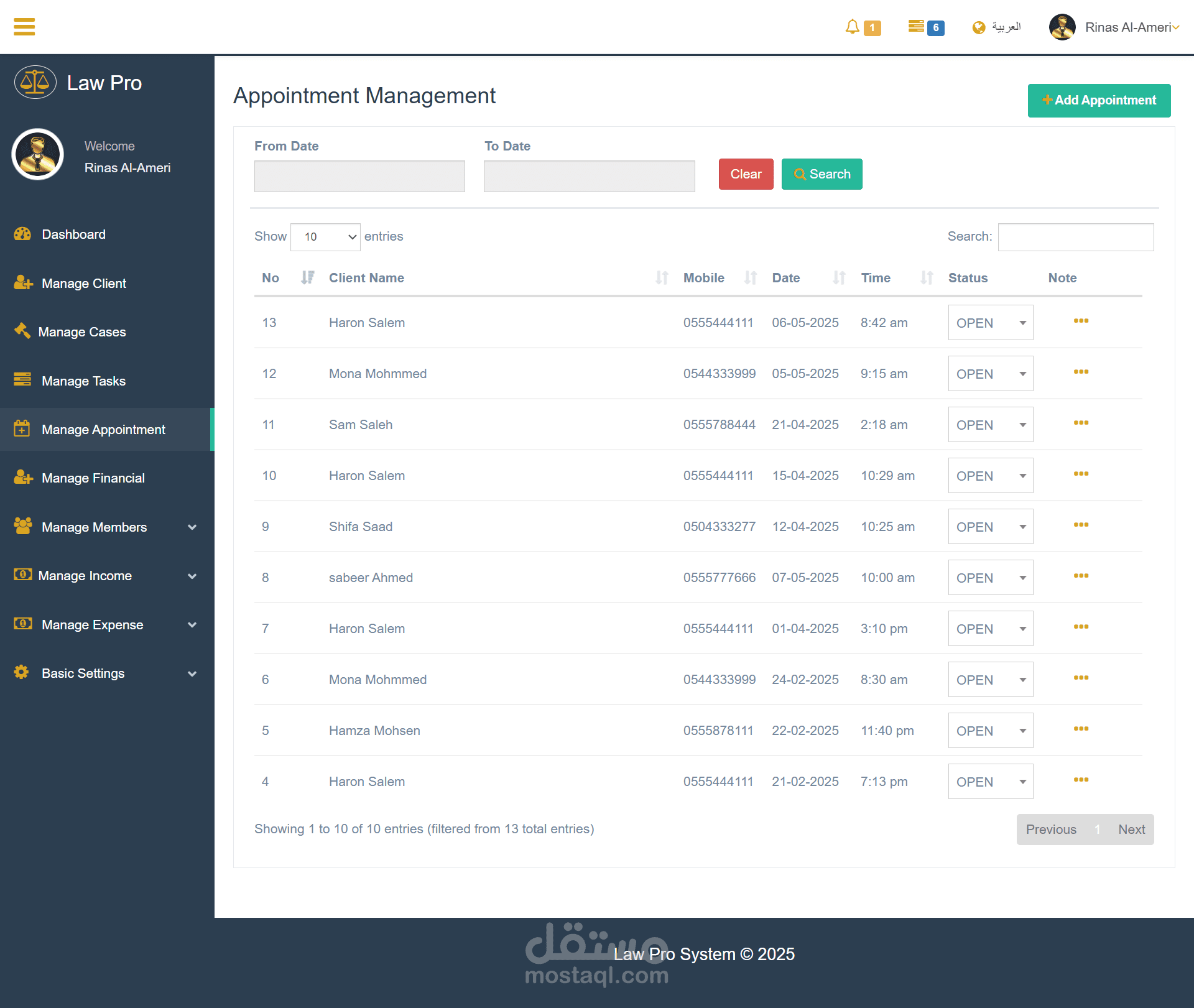Screen dimensions: 1194x1008
Task: Go to Manage Cases menu item
Action: (x=82, y=332)
